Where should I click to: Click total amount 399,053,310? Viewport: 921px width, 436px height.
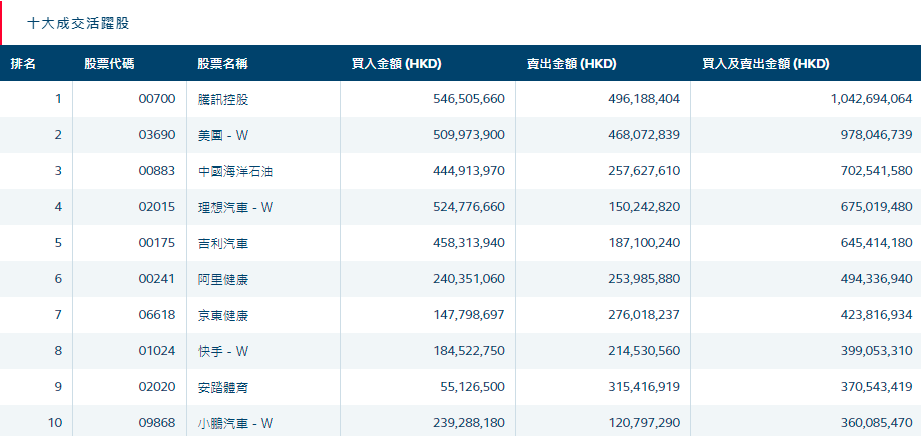877,351
